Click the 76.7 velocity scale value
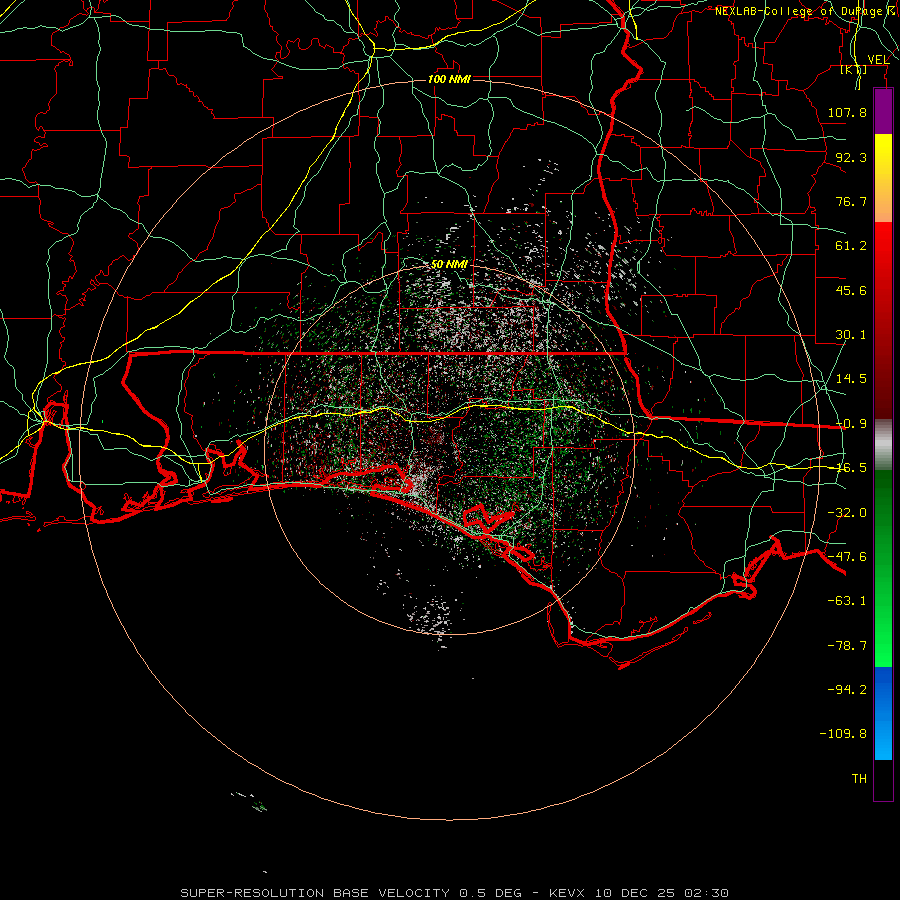 [x=851, y=201]
